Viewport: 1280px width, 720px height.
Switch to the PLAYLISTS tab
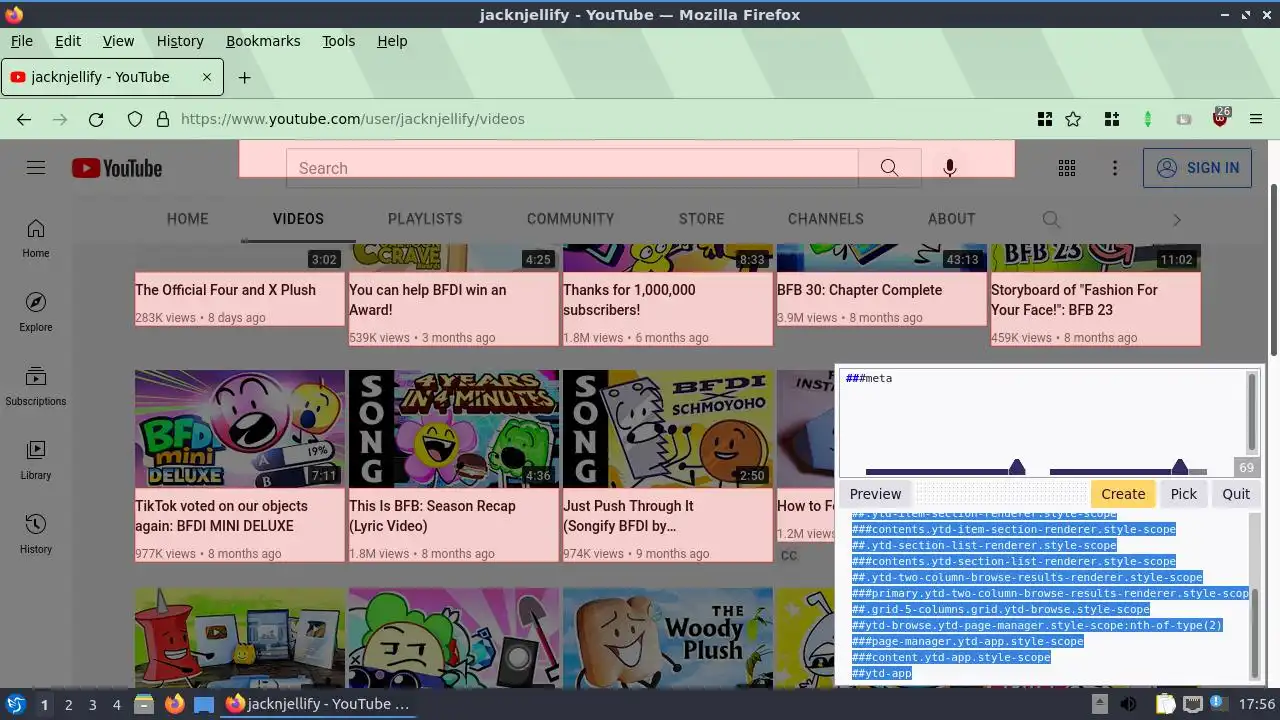pos(425,219)
